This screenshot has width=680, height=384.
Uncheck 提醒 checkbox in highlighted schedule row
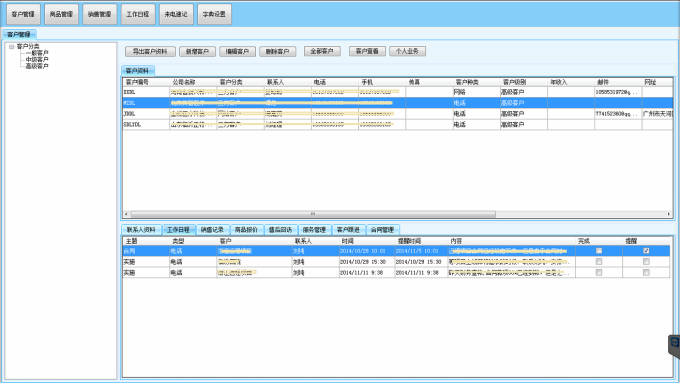[646, 251]
